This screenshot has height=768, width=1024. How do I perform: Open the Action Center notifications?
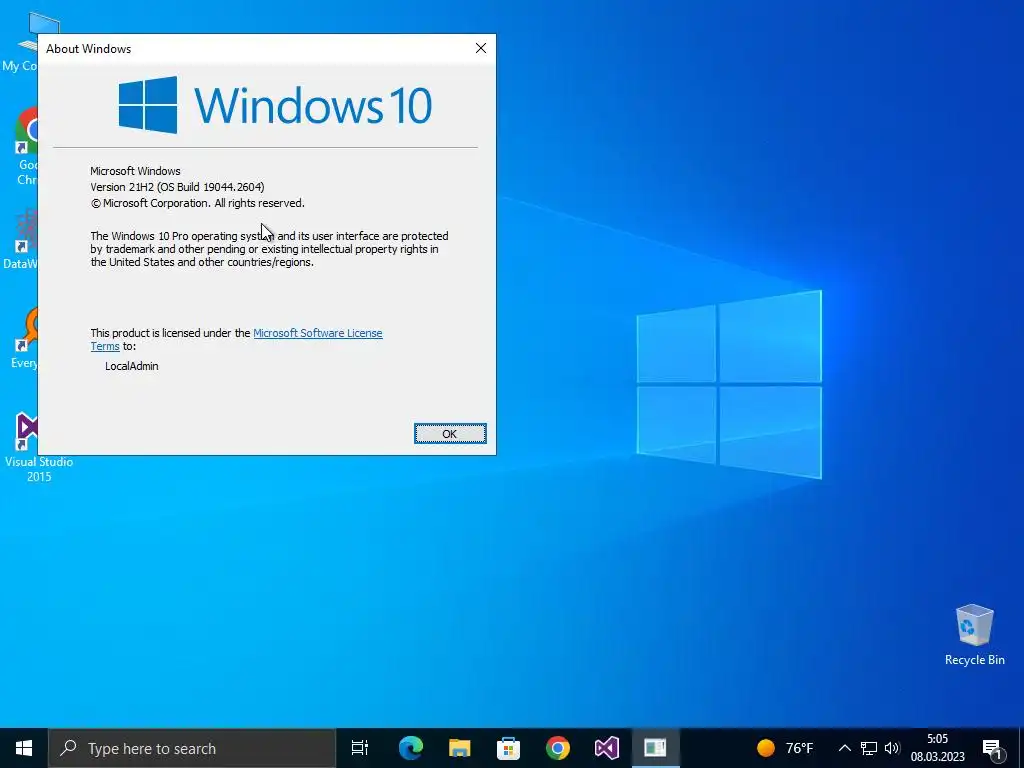992,748
